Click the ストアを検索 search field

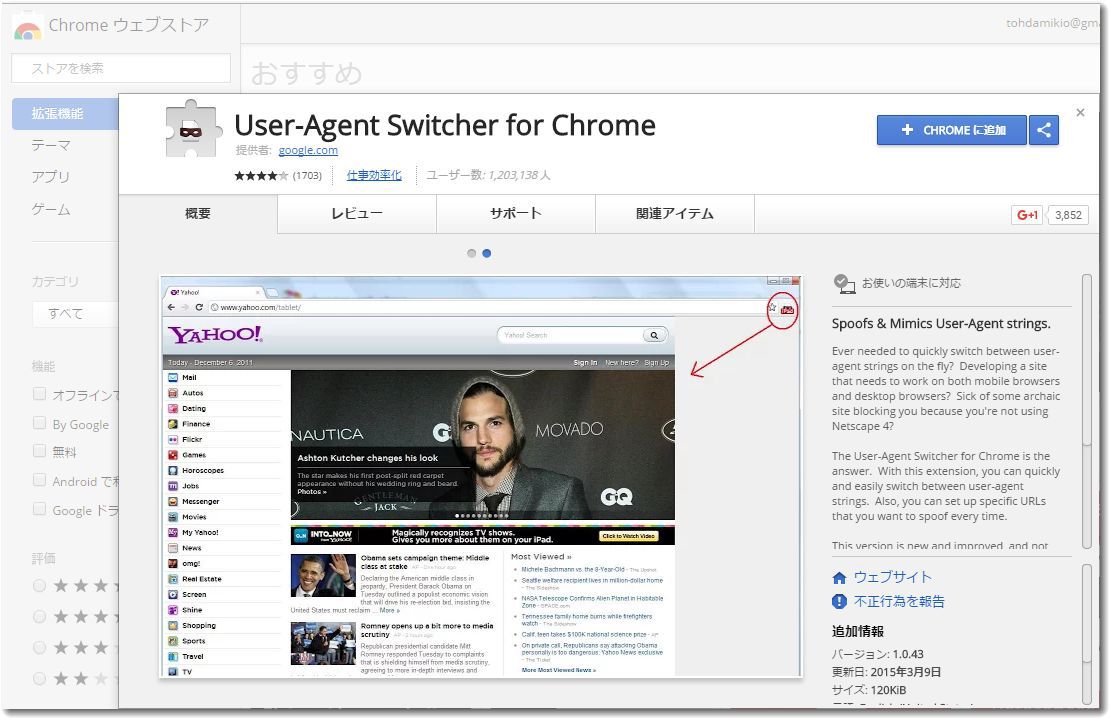121,68
